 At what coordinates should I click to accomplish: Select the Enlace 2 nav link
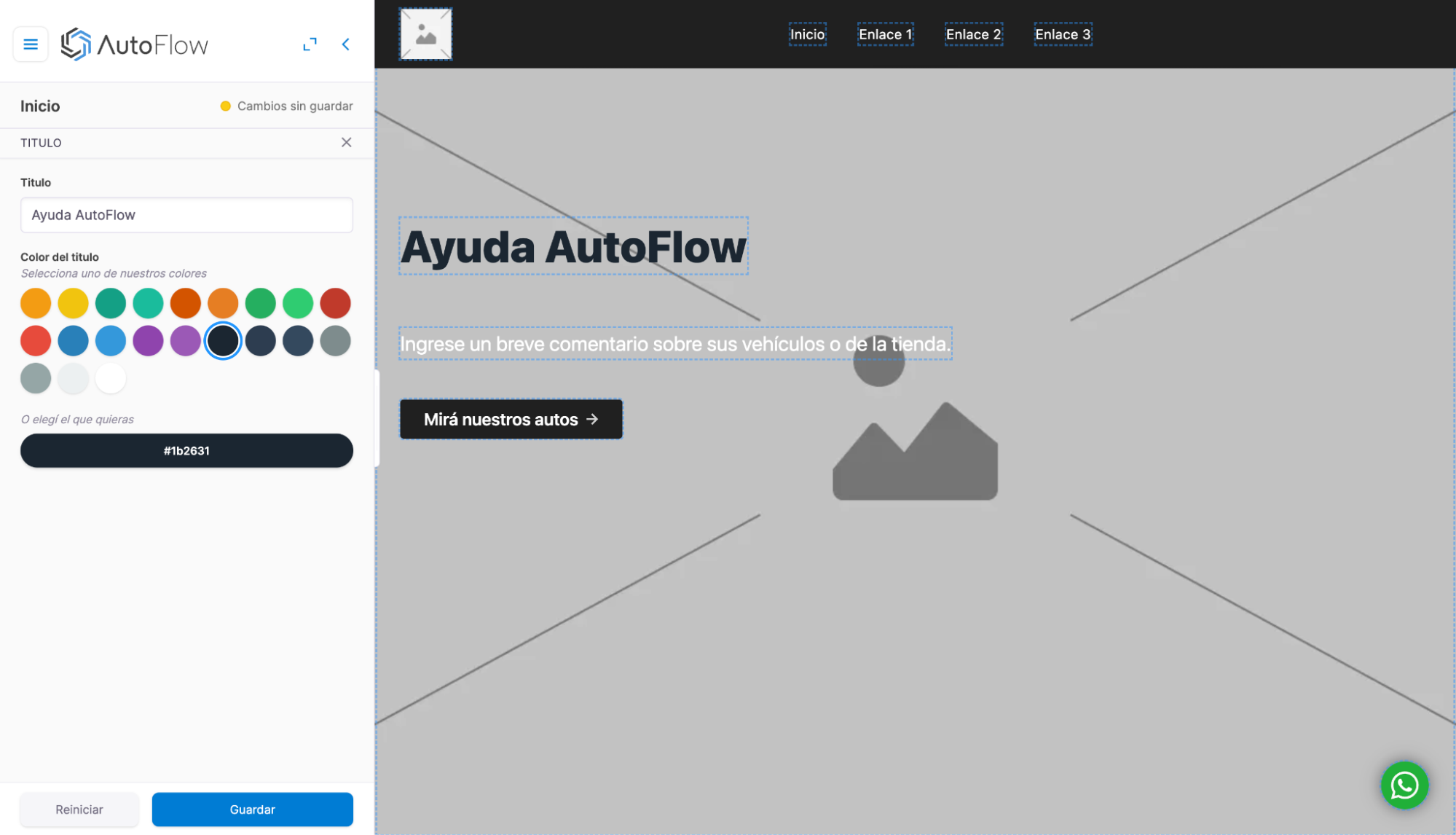(974, 34)
